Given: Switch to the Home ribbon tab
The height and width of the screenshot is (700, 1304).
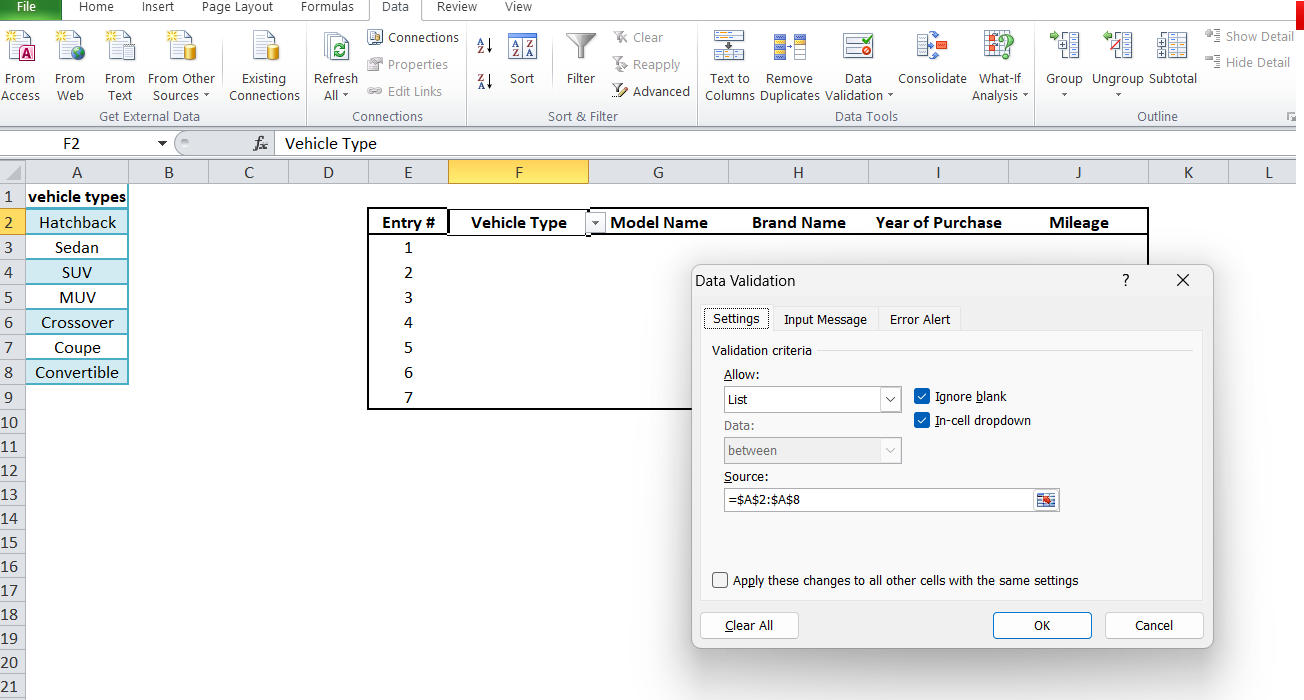Looking at the screenshot, I should (x=96, y=7).
